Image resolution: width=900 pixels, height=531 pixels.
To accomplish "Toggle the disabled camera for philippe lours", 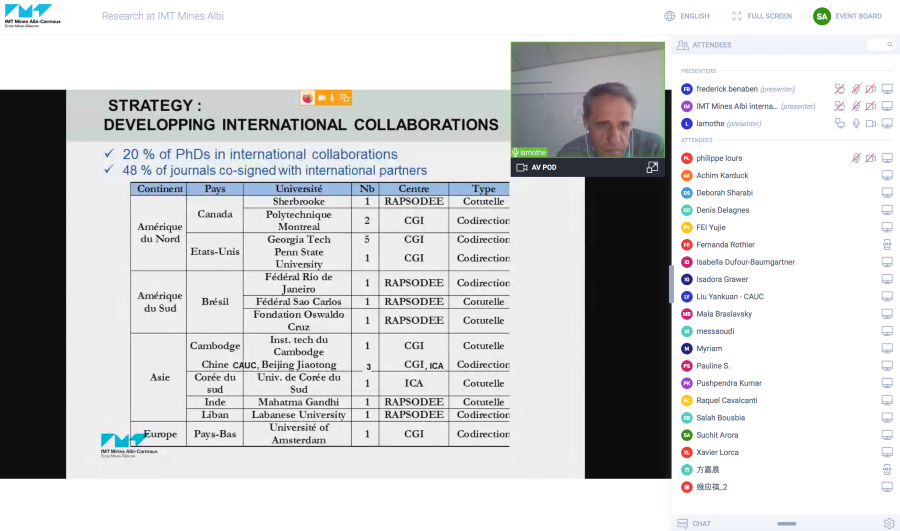I will pos(871,158).
